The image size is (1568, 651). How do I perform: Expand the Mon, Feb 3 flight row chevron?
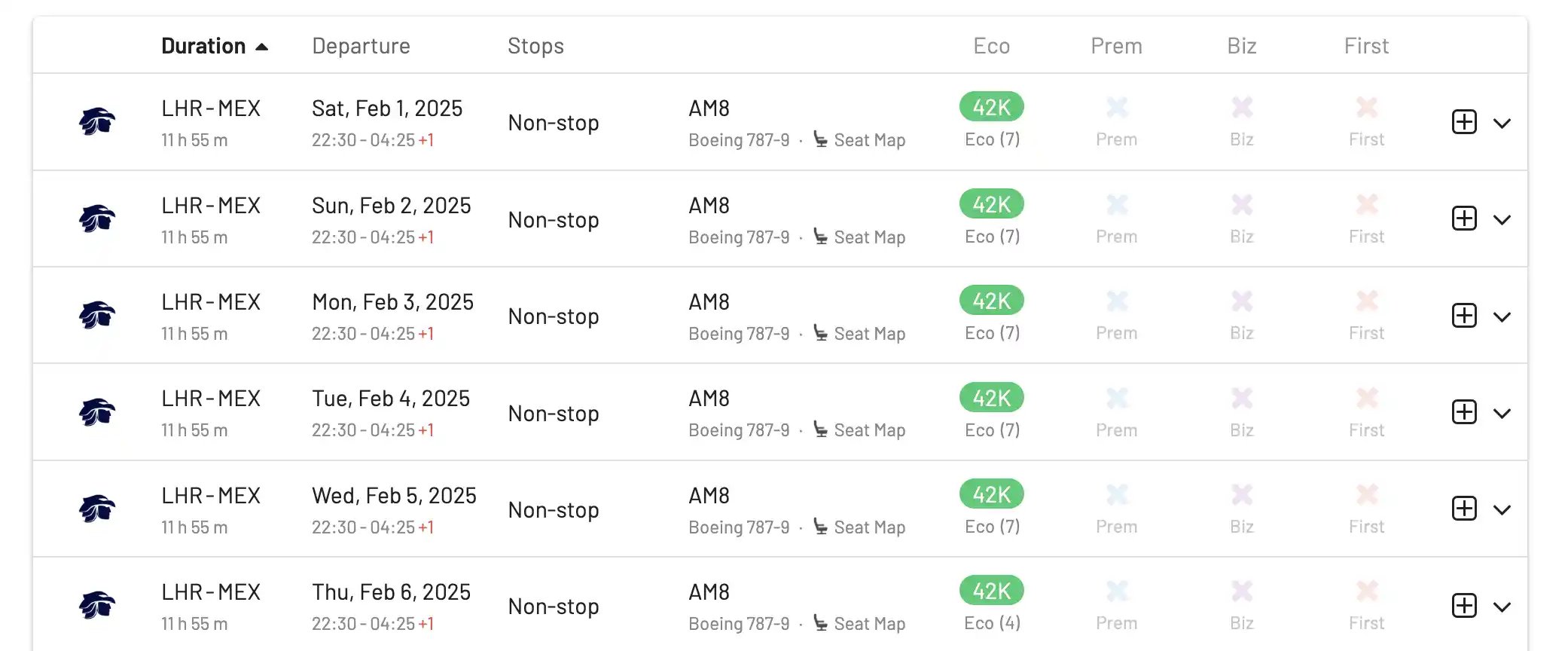[1502, 316]
